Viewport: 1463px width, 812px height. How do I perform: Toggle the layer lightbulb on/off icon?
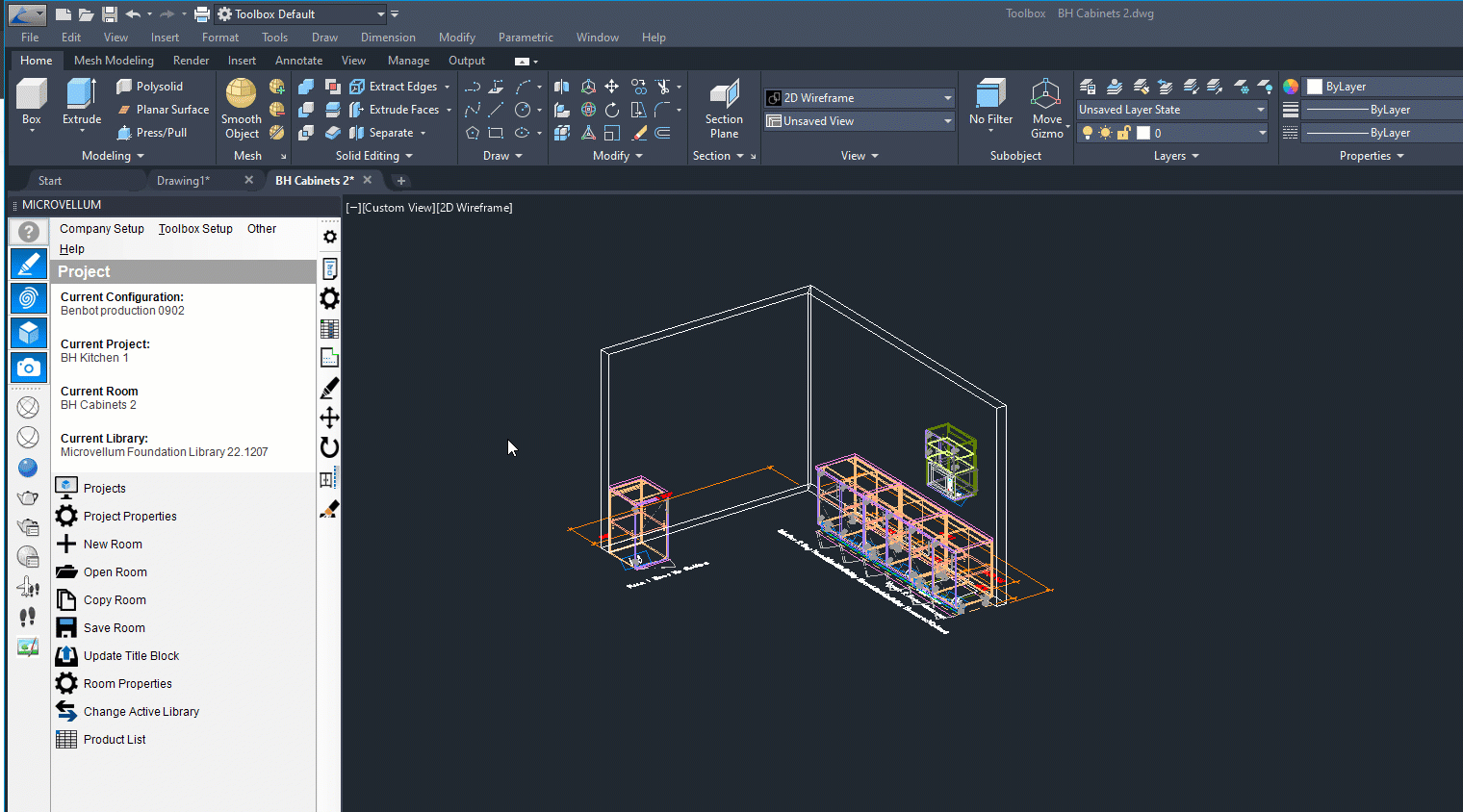1088,133
